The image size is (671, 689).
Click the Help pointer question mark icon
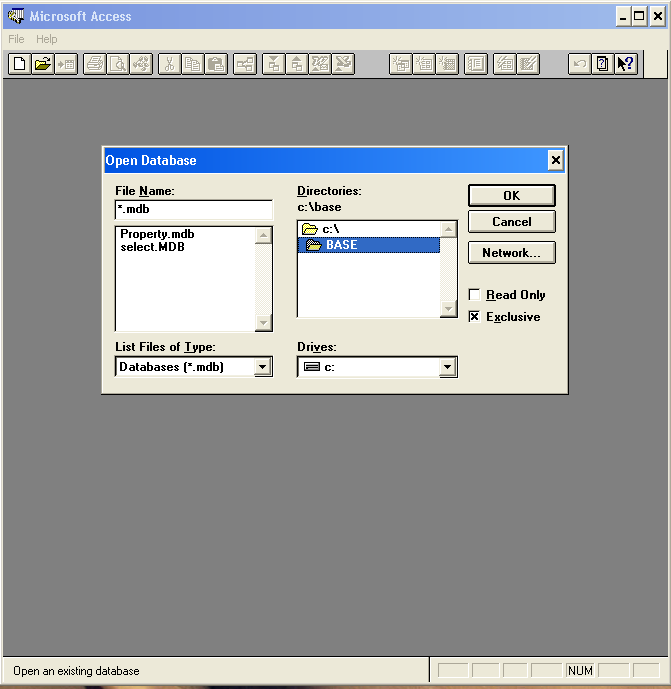pos(626,64)
